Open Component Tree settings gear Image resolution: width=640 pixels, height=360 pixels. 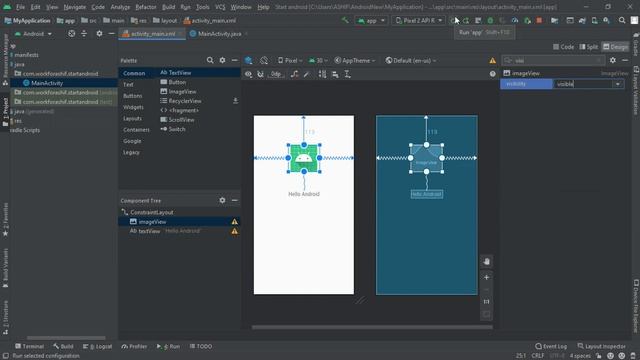(x=222, y=200)
